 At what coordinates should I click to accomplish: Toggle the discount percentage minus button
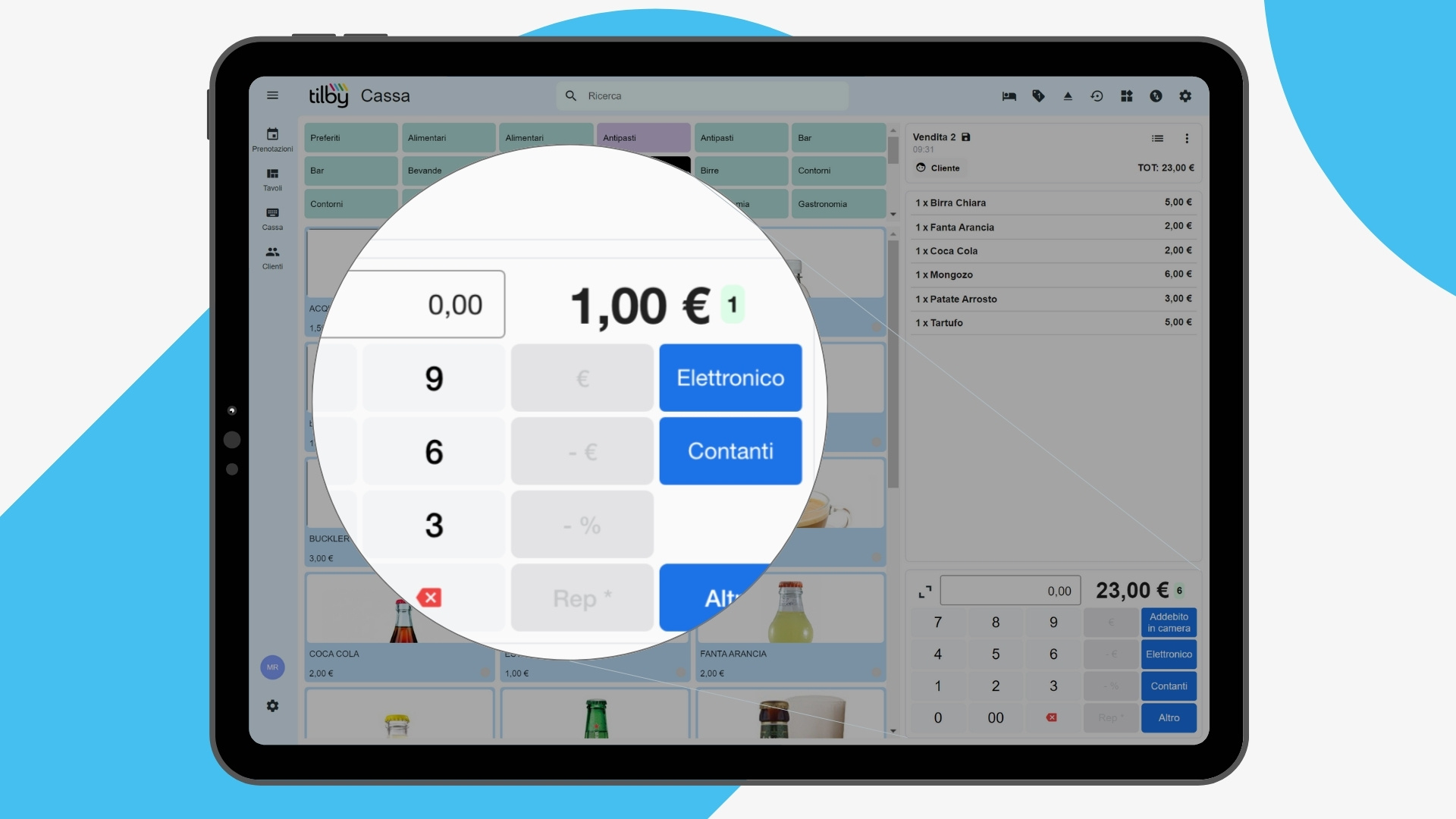(581, 524)
